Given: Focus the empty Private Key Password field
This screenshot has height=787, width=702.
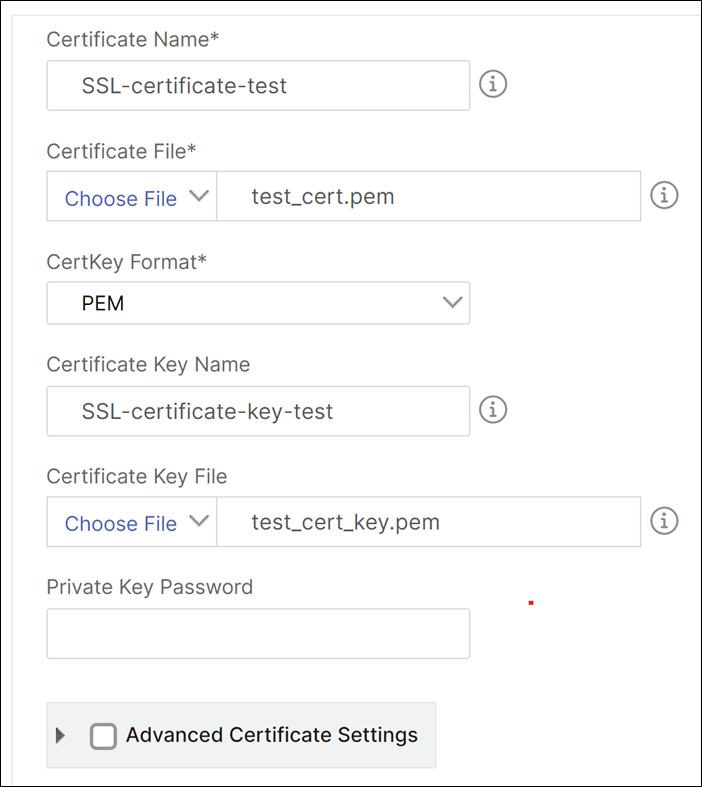Looking at the screenshot, I should pyautogui.click(x=258, y=634).
